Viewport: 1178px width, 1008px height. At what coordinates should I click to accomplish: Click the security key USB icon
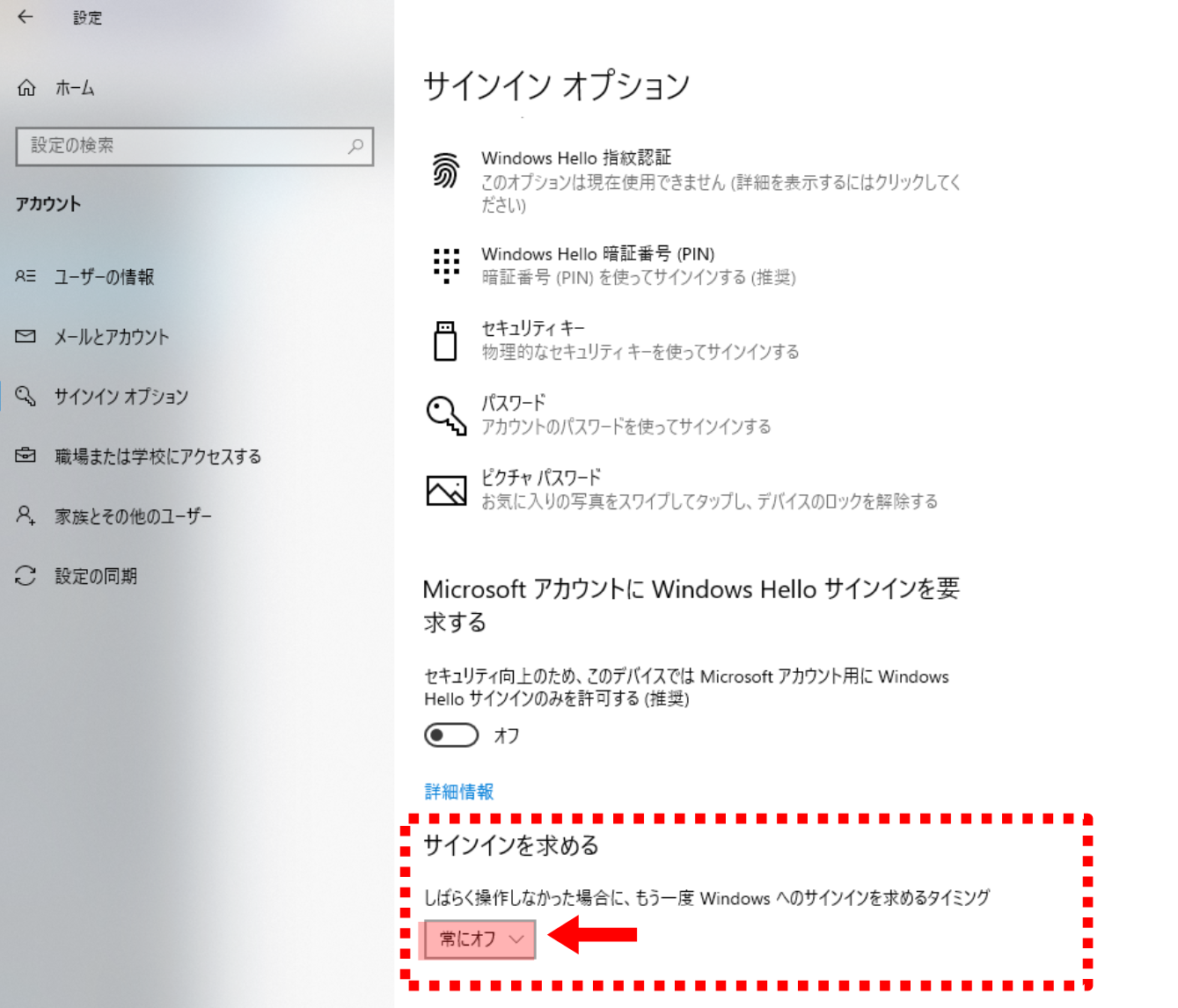pos(446,340)
